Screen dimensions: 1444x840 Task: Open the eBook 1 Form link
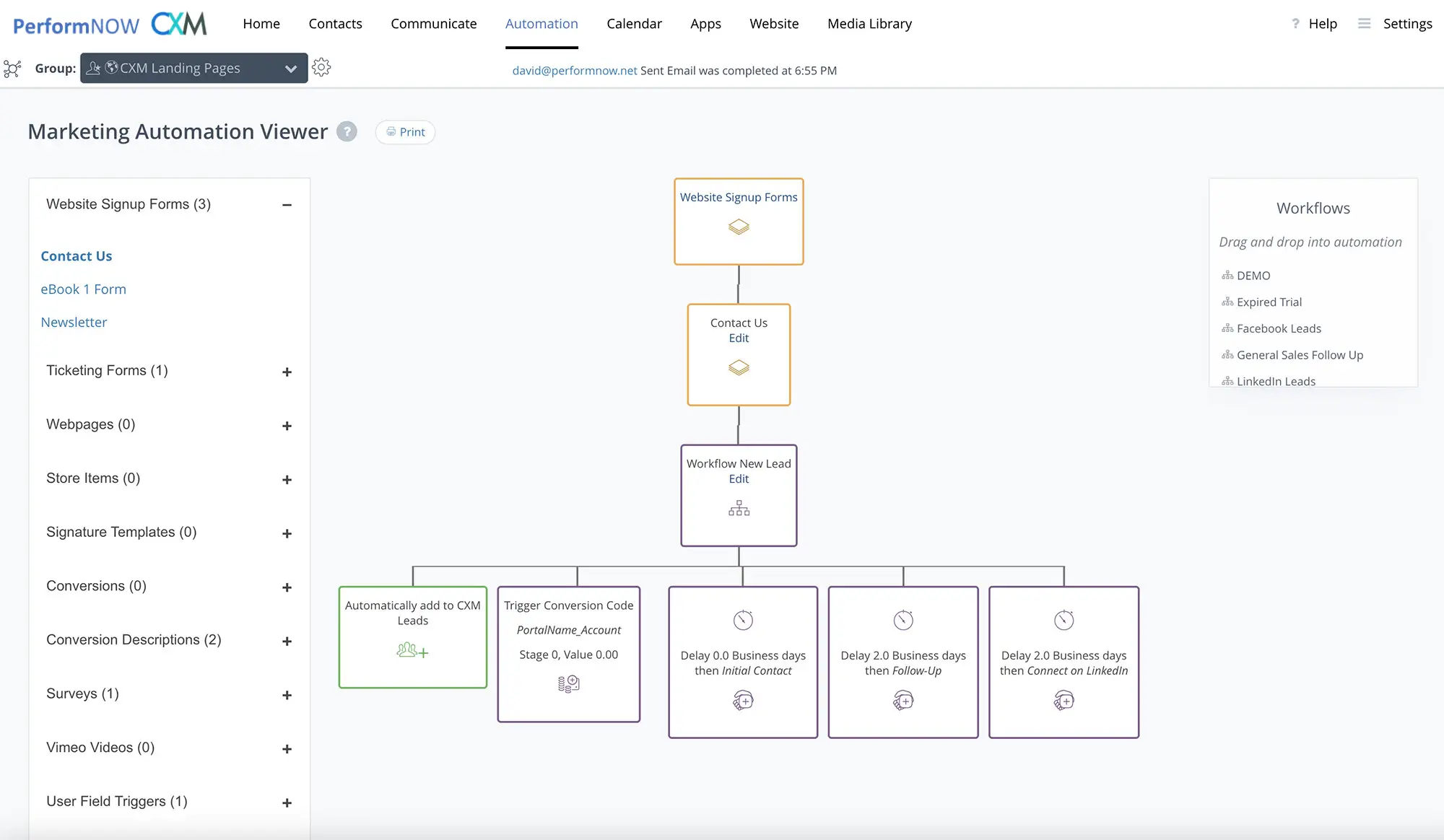tap(83, 289)
